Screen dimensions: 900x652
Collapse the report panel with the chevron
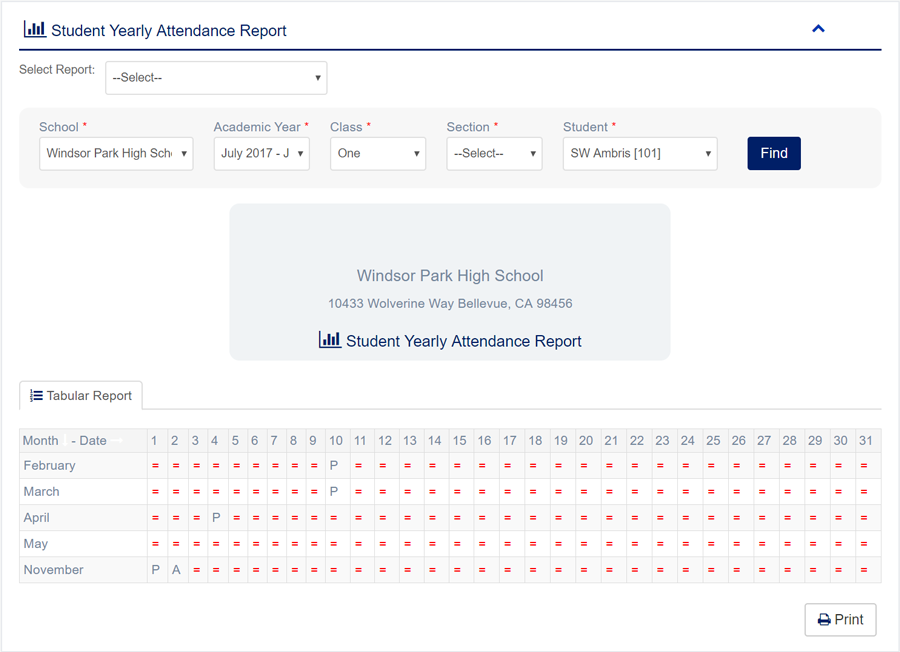click(818, 29)
